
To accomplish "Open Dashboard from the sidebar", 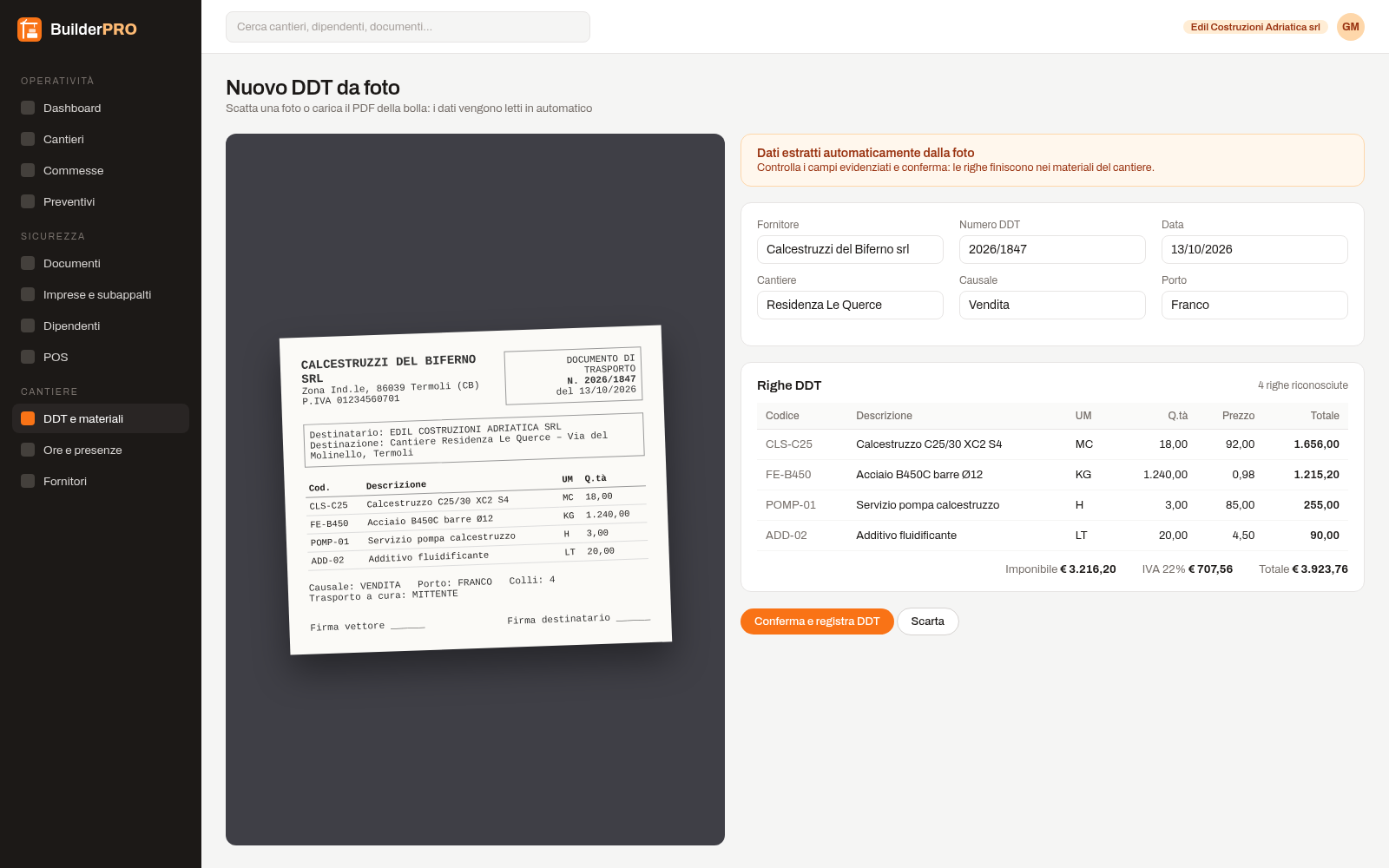I will pos(101,108).
